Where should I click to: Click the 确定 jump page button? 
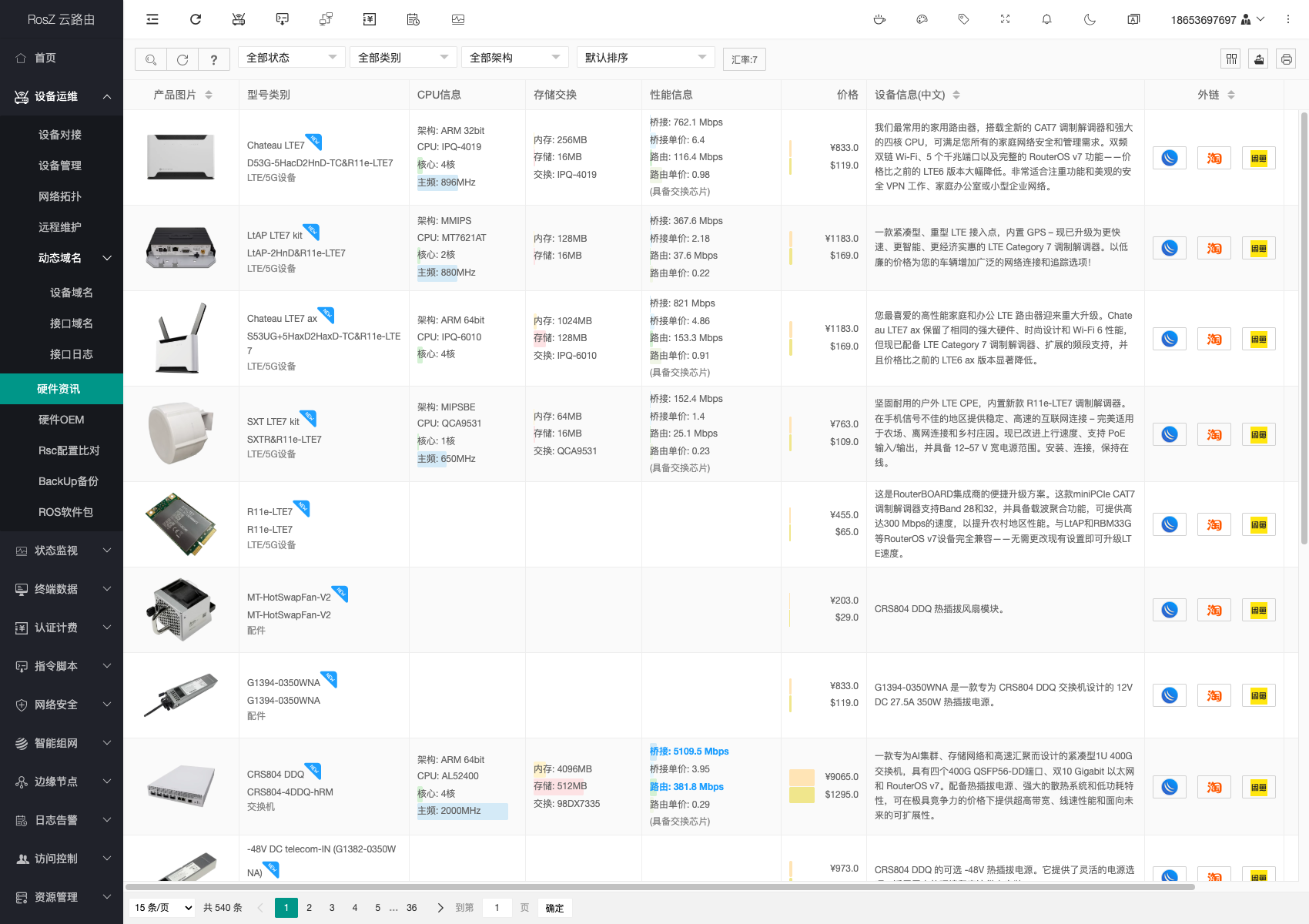[x=554, y=908]
